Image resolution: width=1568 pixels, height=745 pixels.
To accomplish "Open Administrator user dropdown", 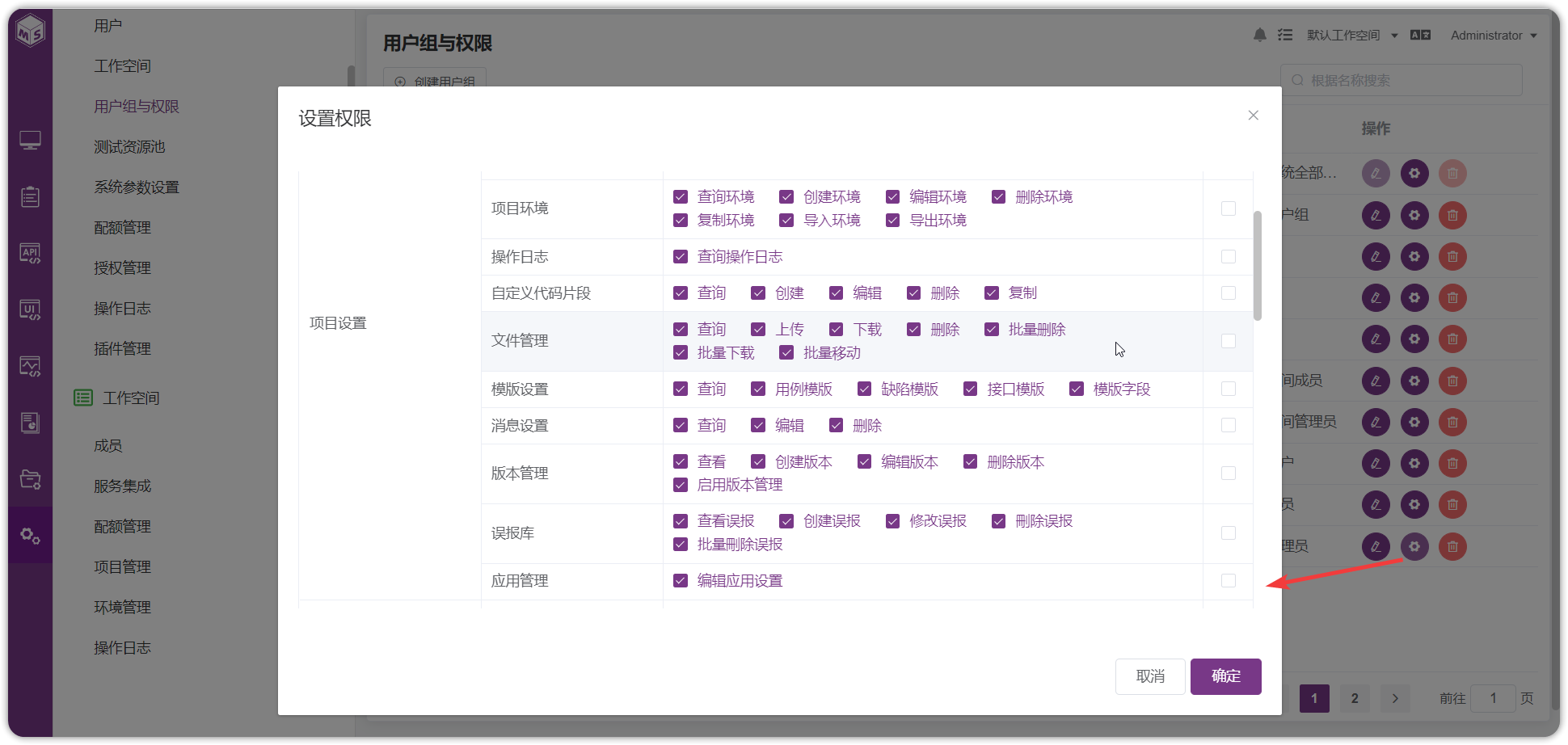I will (x=1494, y=35).
